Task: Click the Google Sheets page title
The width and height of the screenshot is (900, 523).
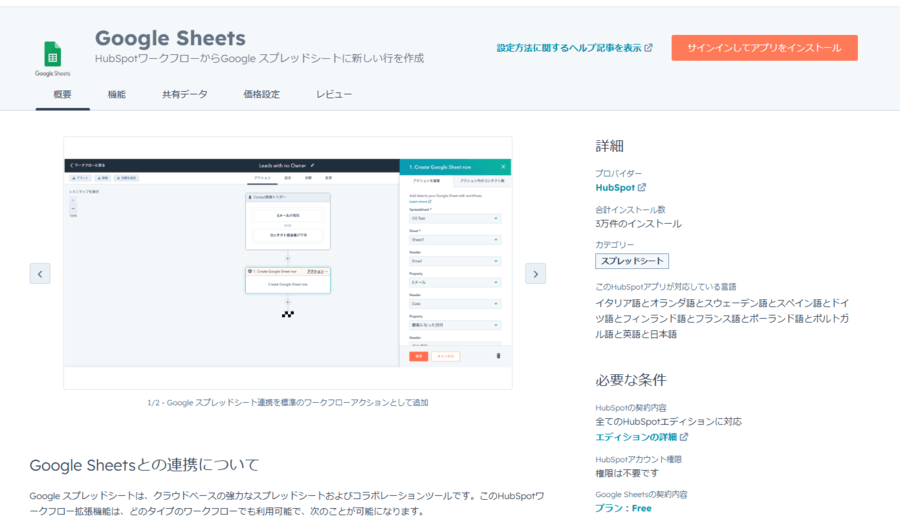Action: point(170,38)
